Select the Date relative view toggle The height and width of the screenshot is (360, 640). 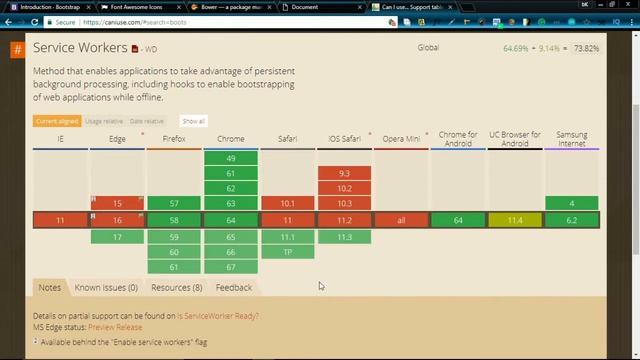click(147, 121)
